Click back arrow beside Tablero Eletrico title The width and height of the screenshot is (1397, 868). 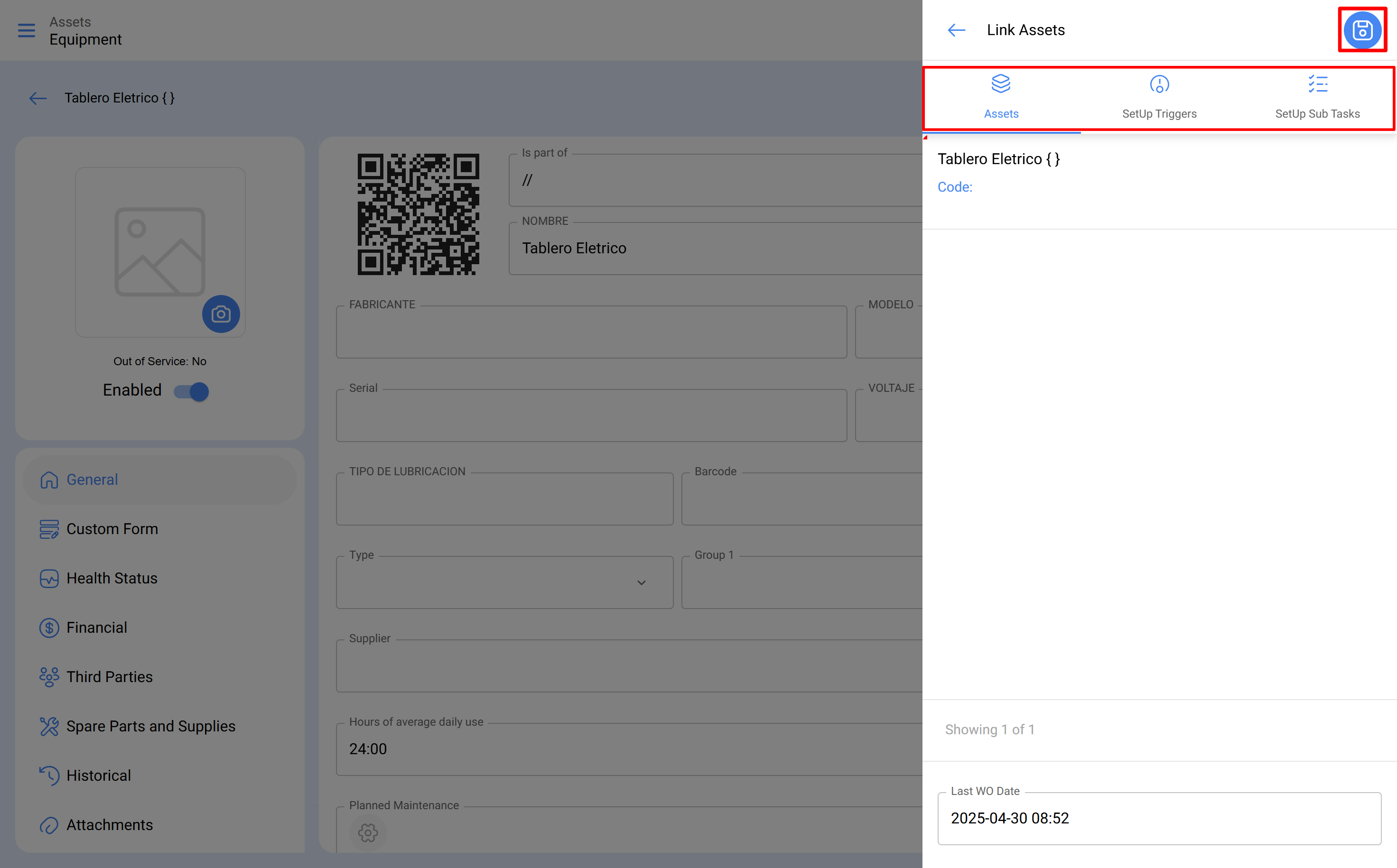tap(38, 98)
